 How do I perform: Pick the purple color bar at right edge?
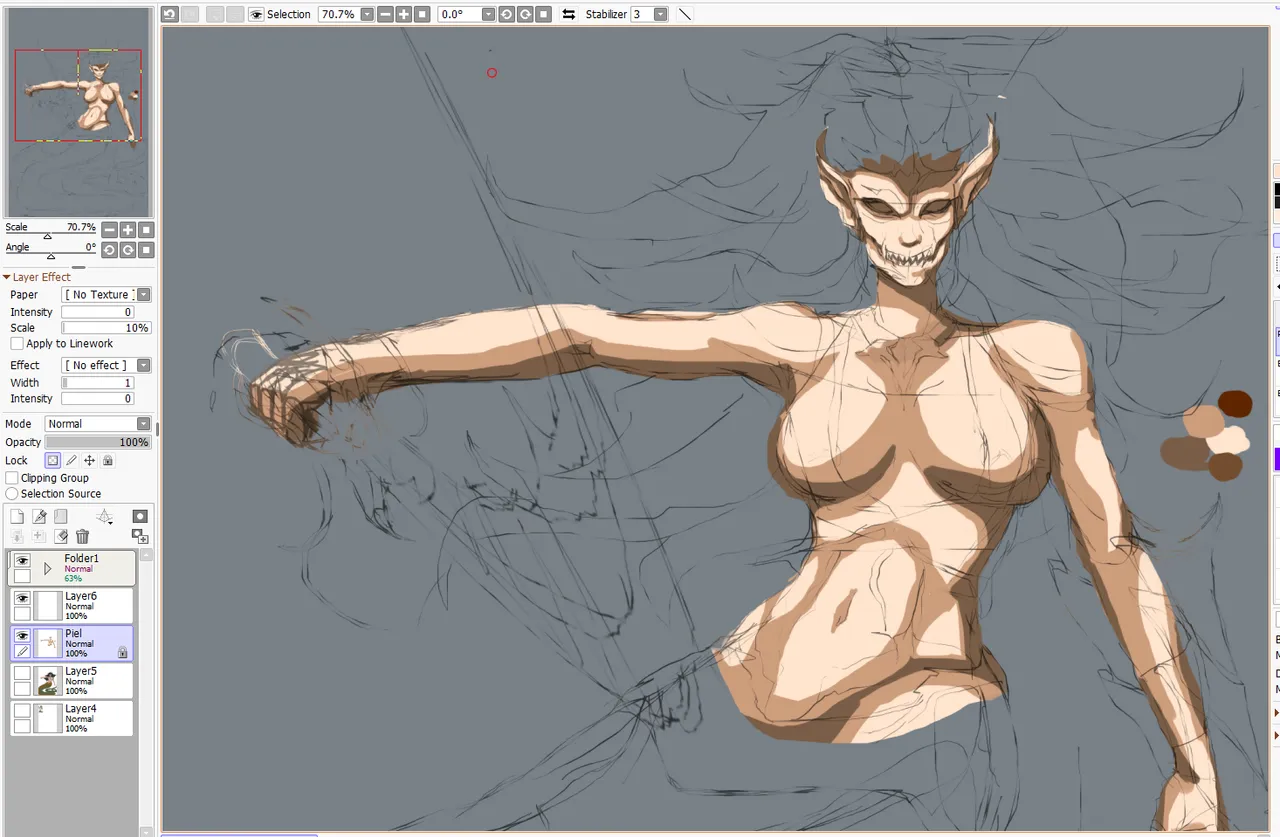tap(1276, 459)
